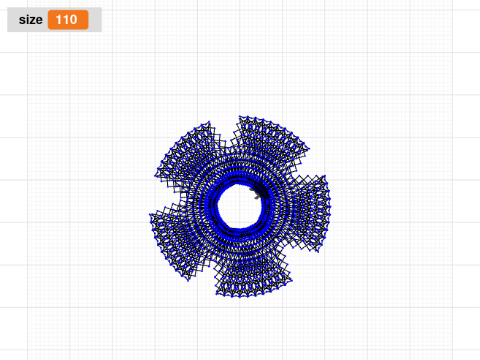
Task: Click the gray edge of the size monitor
Action: click(x=95, y=20)
